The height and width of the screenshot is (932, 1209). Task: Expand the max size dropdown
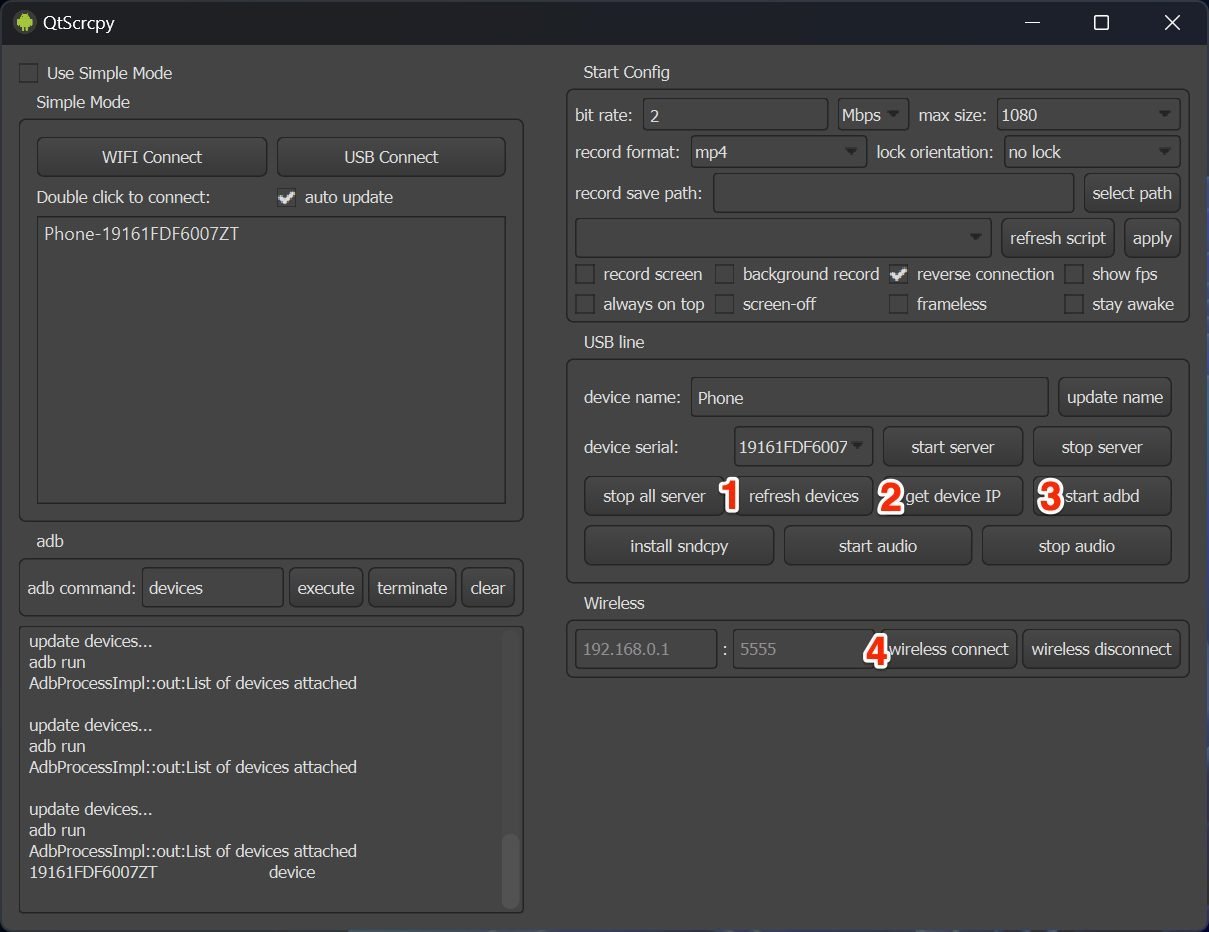coord(1088,115)
